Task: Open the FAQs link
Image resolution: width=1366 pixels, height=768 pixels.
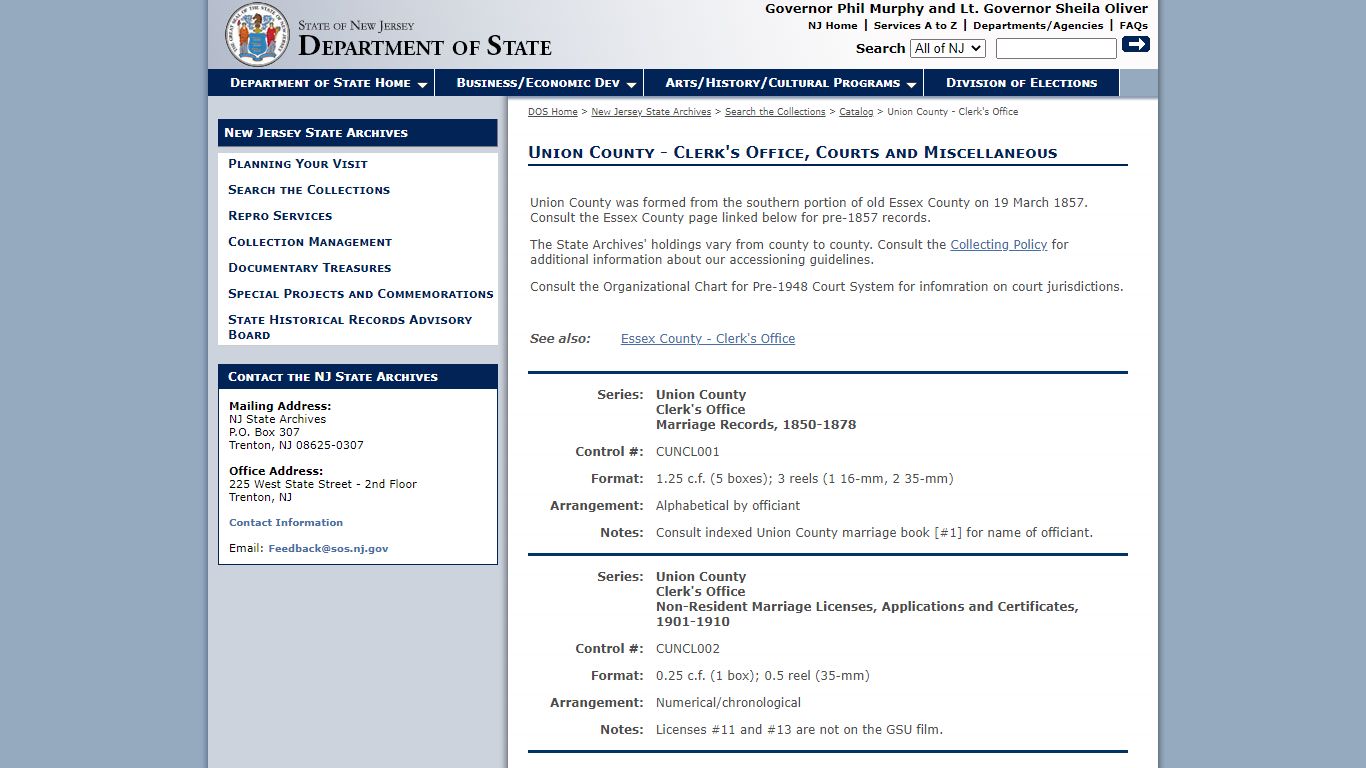Action: point(1134,26)
